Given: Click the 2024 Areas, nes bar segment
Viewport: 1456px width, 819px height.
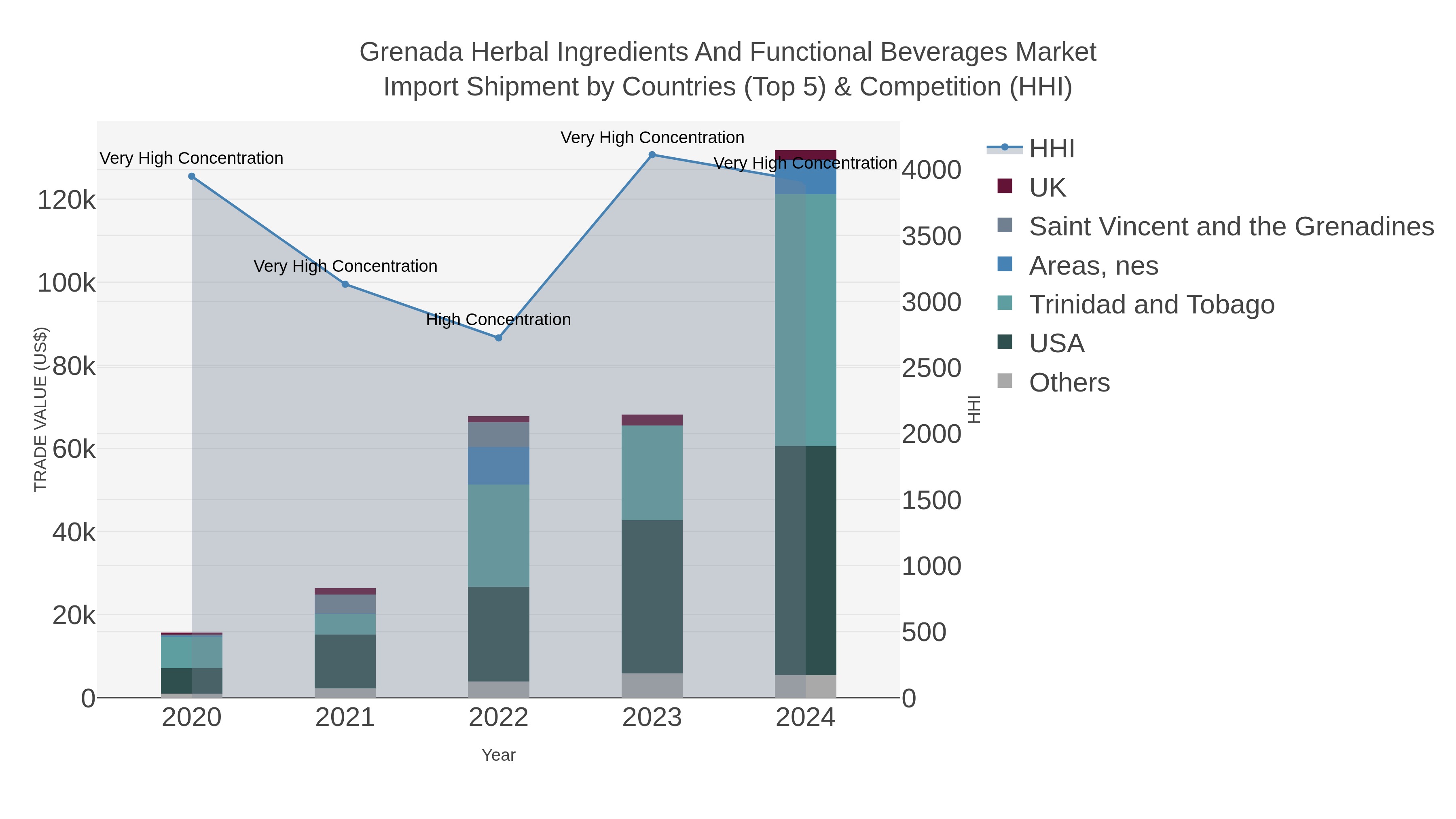Looking at the screenshot, I should (805, 178).
